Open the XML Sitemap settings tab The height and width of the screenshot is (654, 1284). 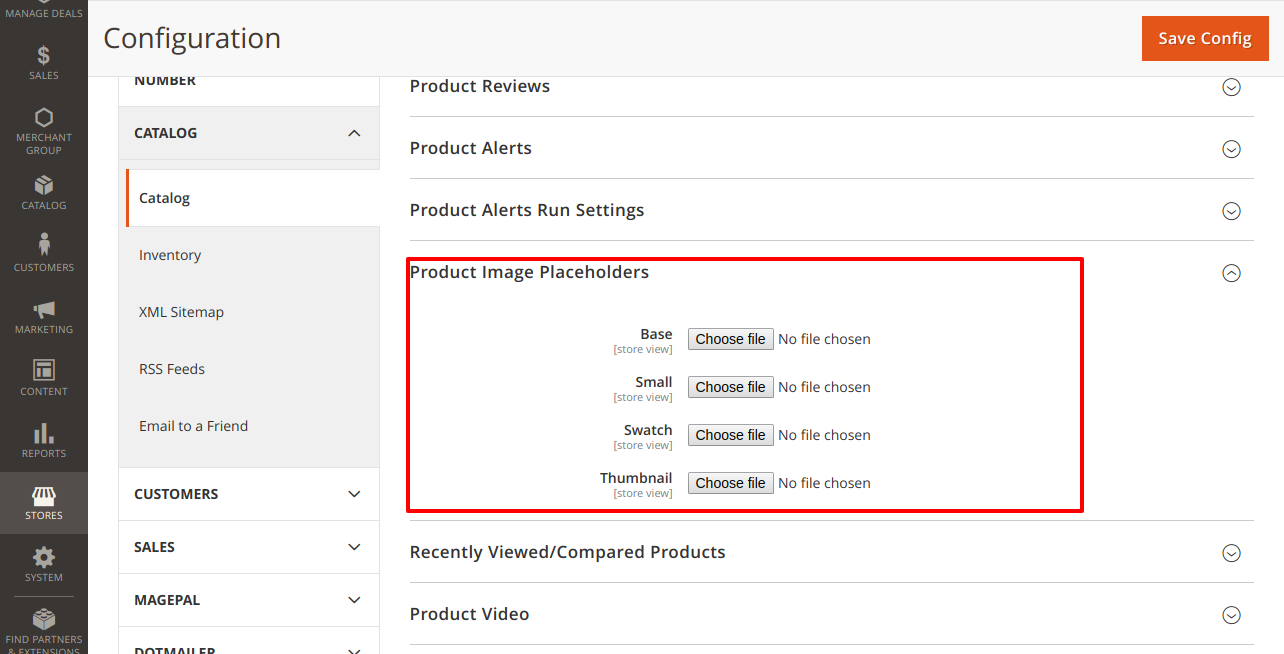[181, 312]
